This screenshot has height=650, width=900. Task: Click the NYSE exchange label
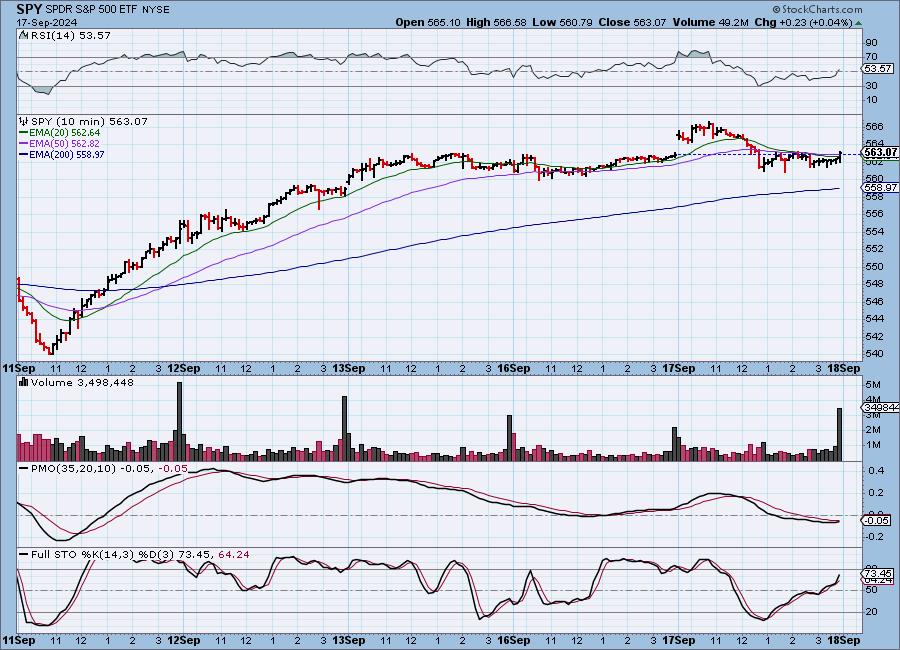[x=155, y=10]
